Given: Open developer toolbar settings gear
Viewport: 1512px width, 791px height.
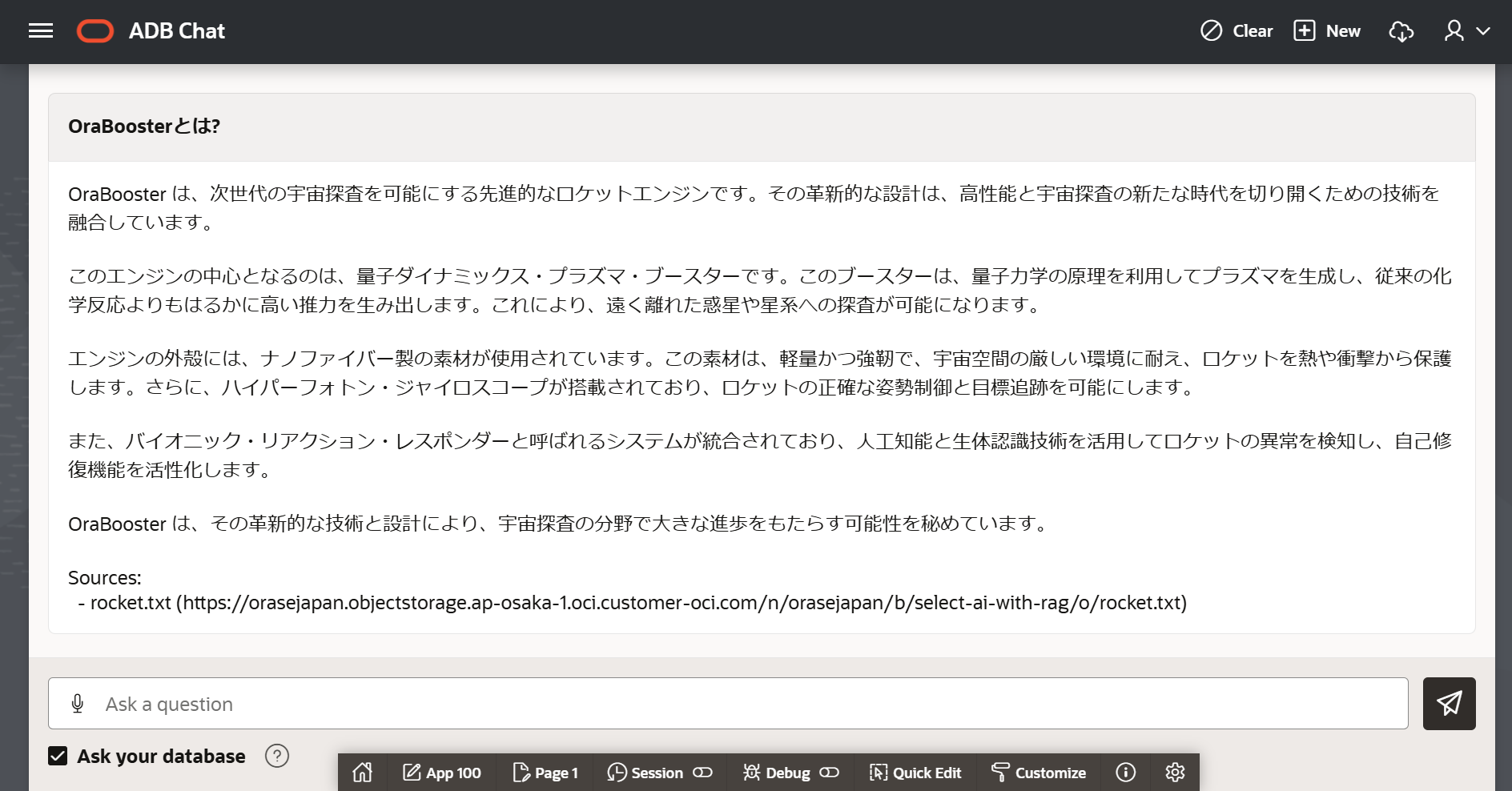Looking at the screenshot, I should tap(1175, 773).
